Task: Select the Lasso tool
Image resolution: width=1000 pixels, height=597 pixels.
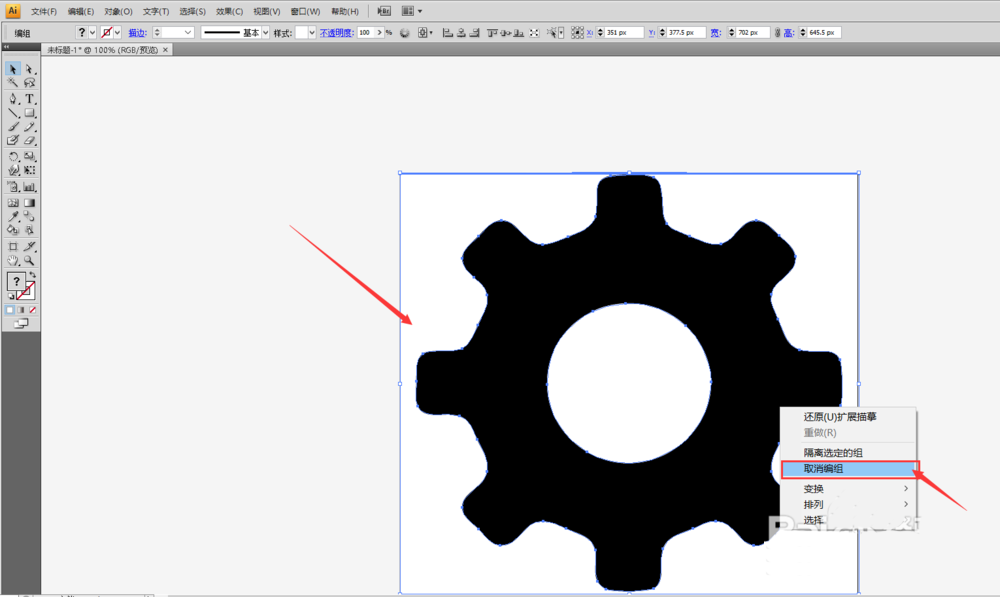Action: coord(29,83)
